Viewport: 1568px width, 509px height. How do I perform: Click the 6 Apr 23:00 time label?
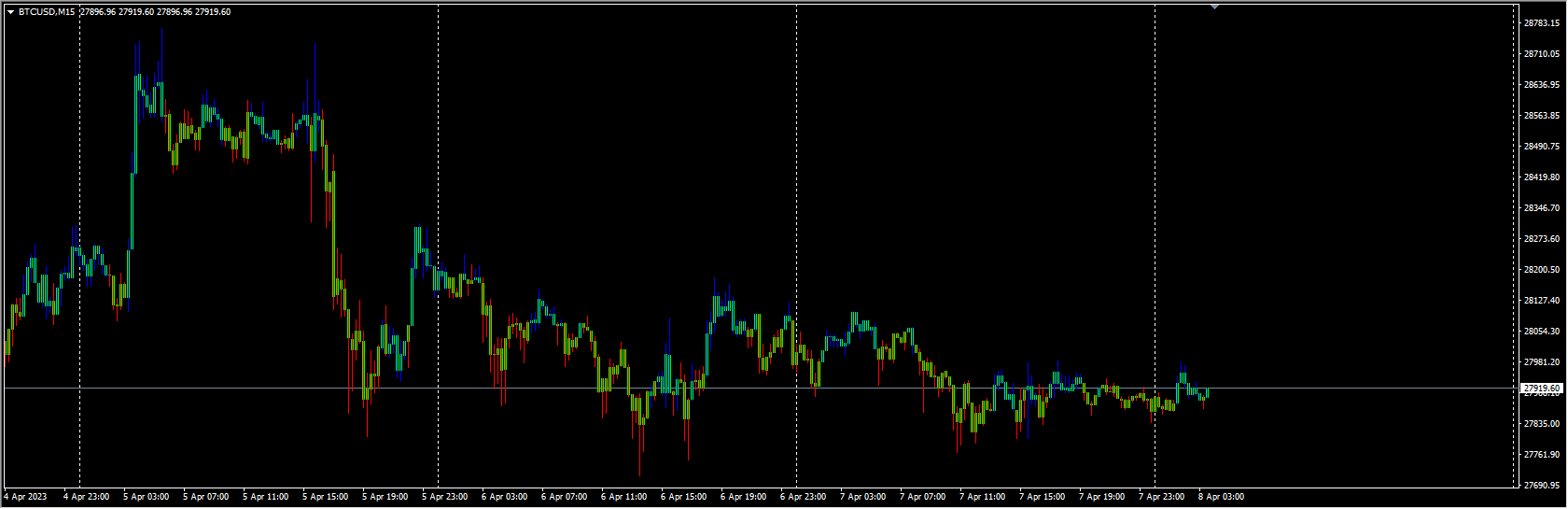(x=803, y=497)
